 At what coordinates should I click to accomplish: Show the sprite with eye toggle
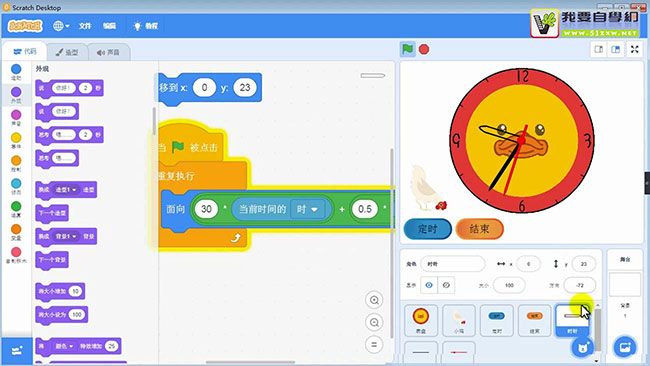pos(429,285)
